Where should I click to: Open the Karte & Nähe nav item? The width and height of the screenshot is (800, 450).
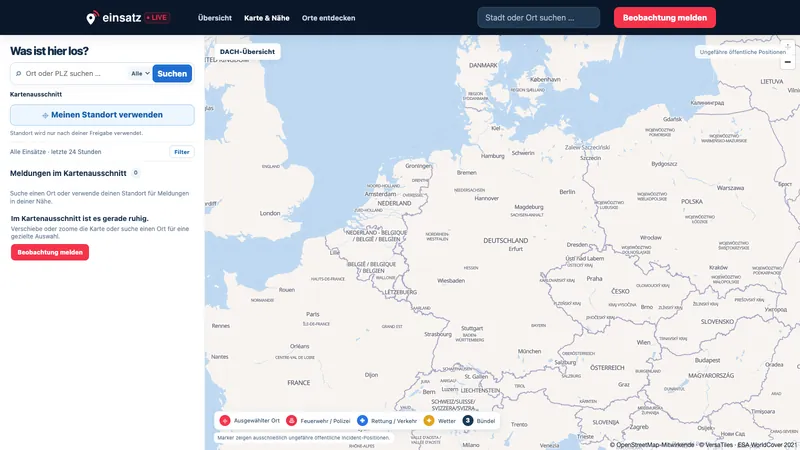(x=266, y=18)
